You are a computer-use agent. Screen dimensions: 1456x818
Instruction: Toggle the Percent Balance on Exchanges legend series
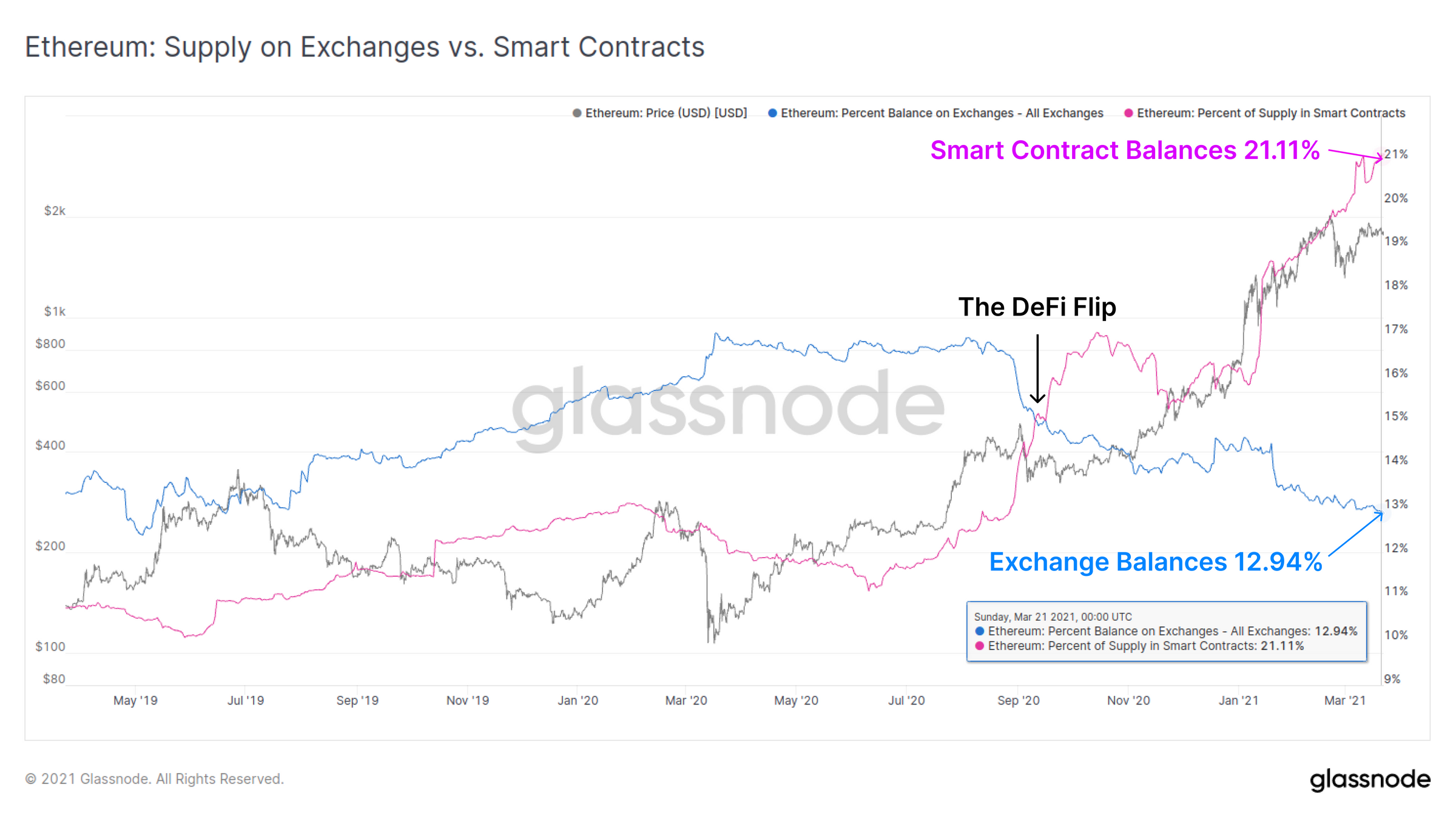tap(942, 113)
